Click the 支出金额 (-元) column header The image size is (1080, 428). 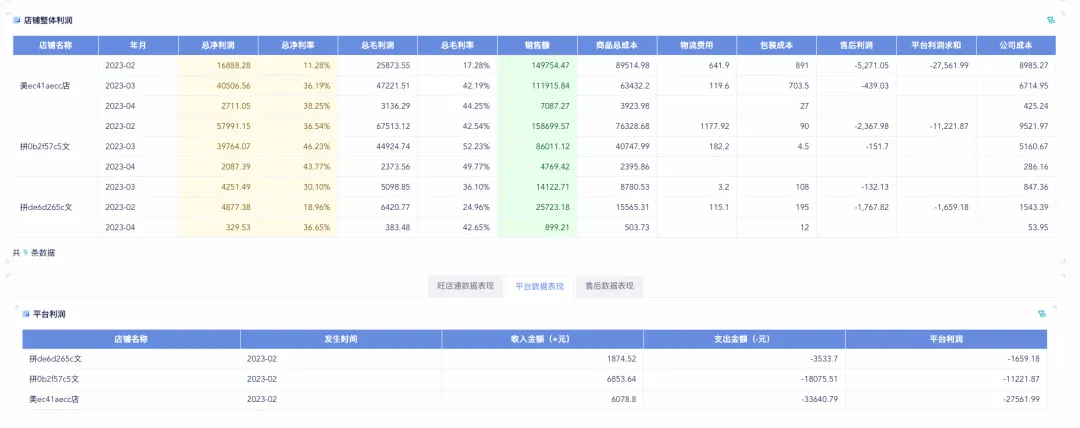[744, 339]
